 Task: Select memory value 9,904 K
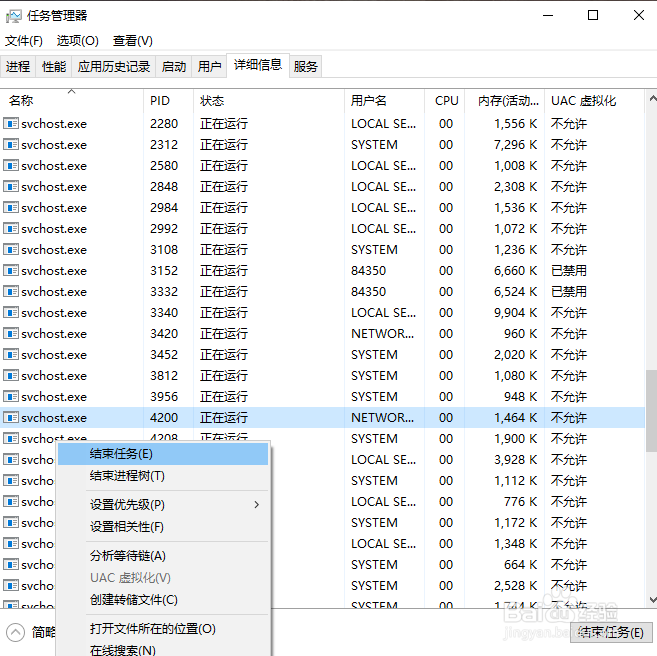515,313
